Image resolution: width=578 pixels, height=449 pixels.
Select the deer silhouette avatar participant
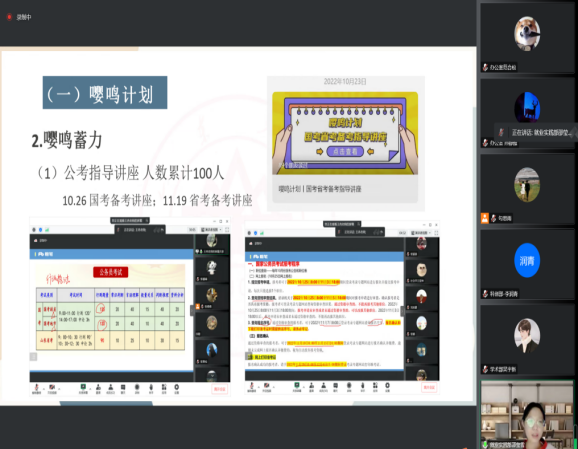pos(527,107)
